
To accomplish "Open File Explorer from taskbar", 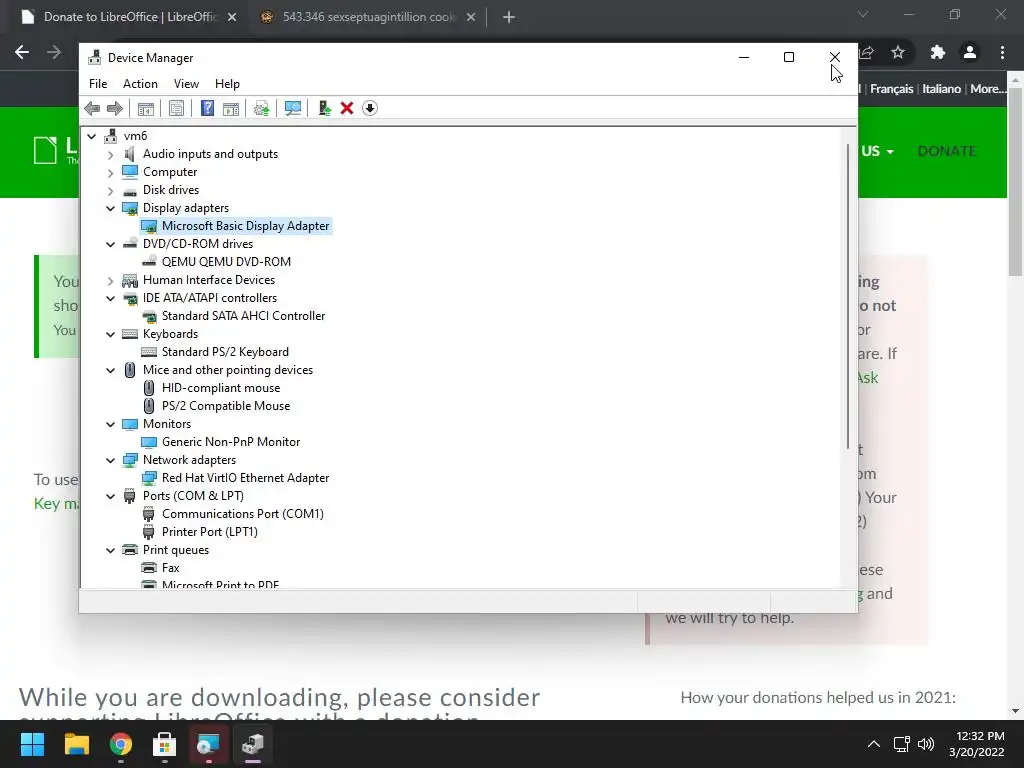I will pyautogui.click(x=76, y=744).
